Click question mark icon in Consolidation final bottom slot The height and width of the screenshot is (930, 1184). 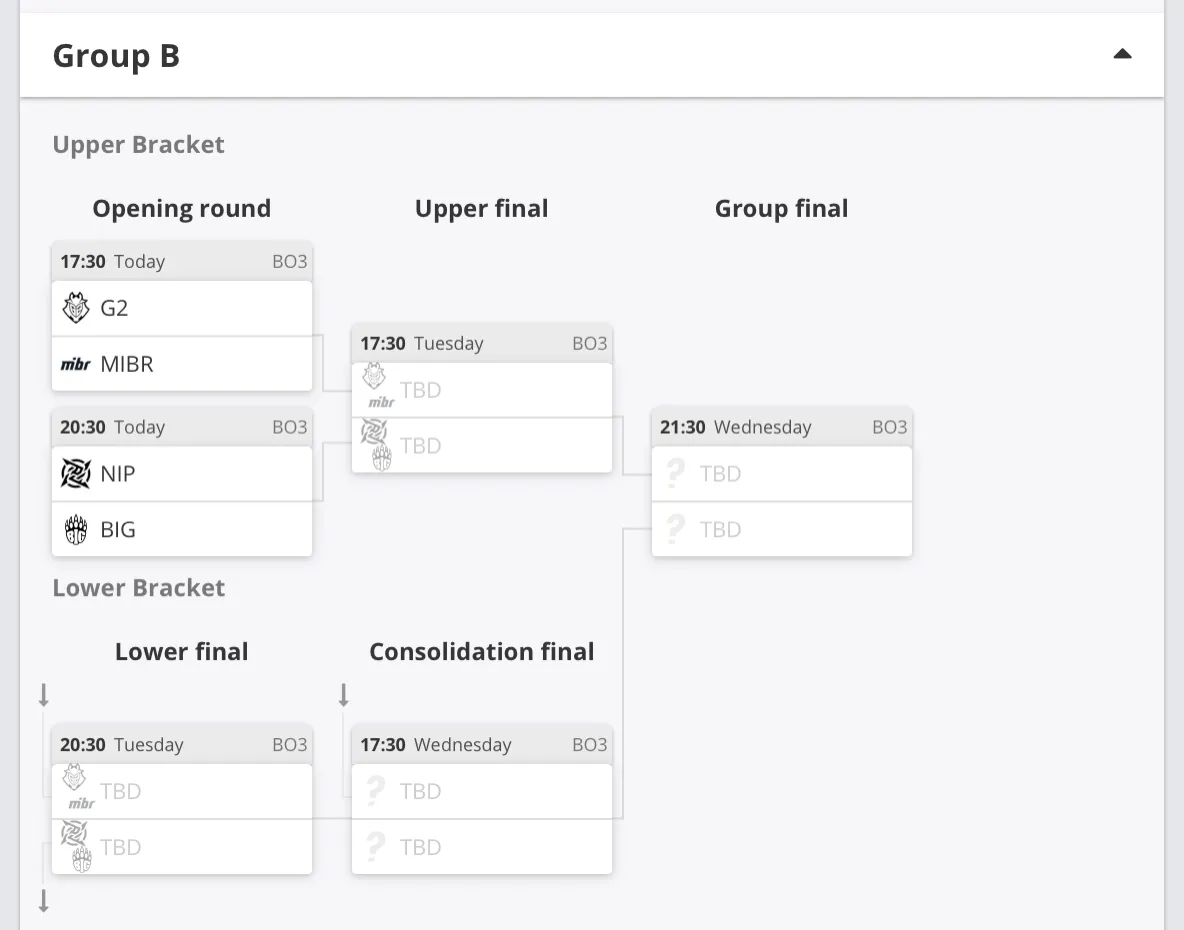[375, 847]
